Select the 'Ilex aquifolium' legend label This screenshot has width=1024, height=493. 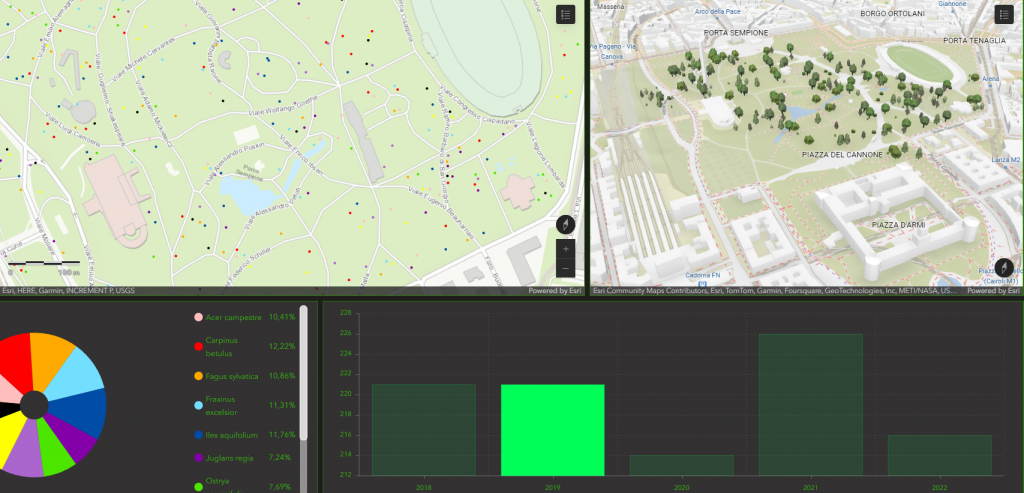click(x=231, y=435)
